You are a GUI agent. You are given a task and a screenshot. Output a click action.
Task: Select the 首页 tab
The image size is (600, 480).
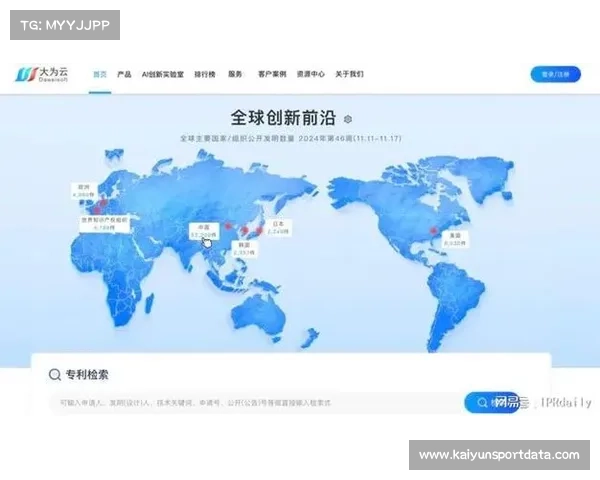coord(99,74)
